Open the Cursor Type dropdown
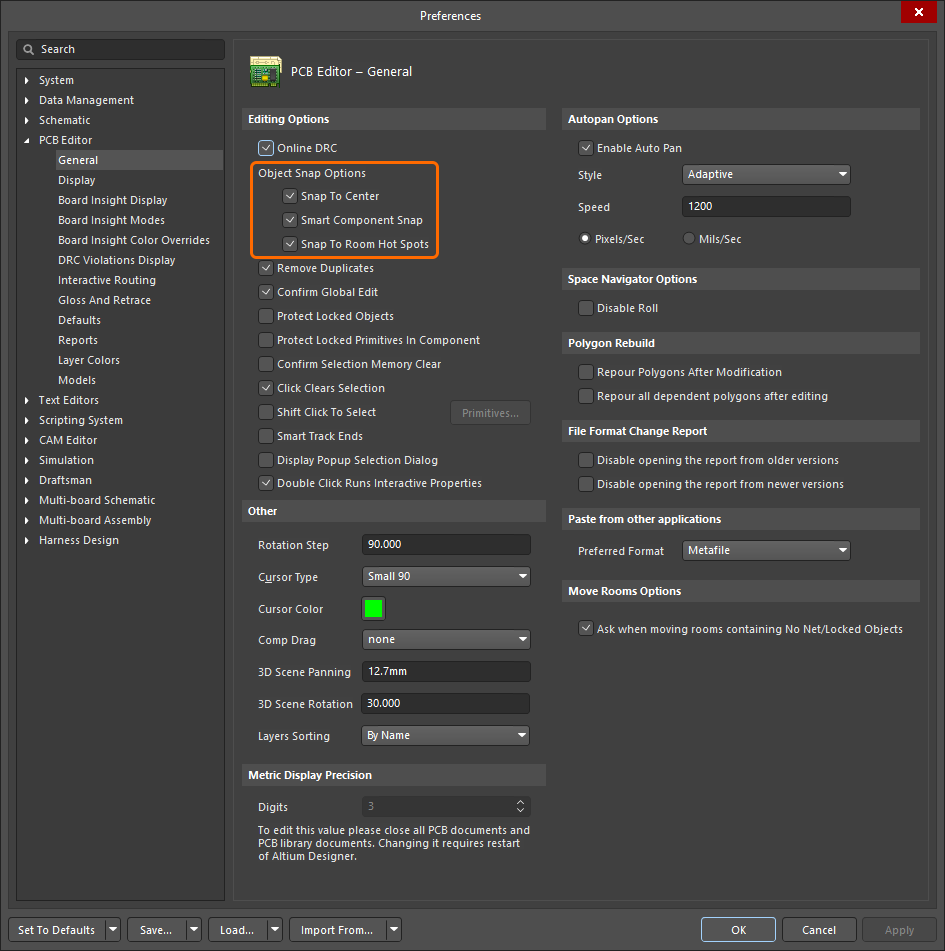 coord(446,576)
